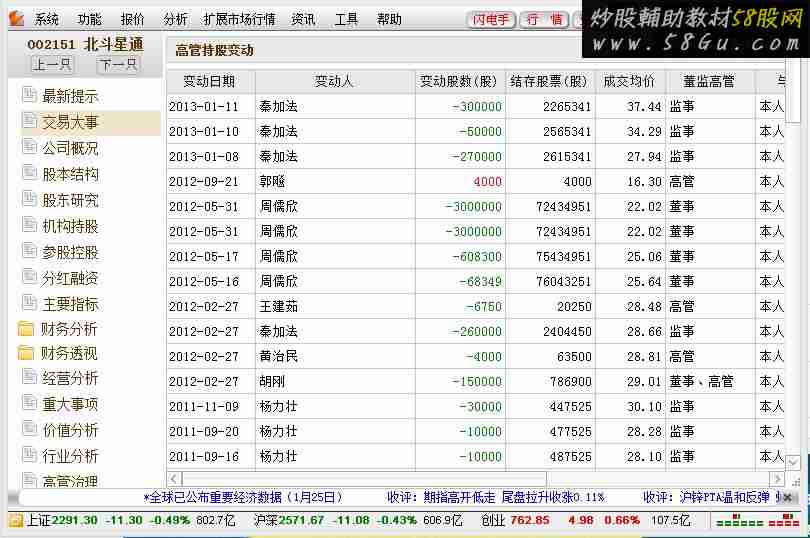This screenshot has width=810, height=538.
Task: Click the document icon beside 价值分析
Action: [x=29, y=428]
